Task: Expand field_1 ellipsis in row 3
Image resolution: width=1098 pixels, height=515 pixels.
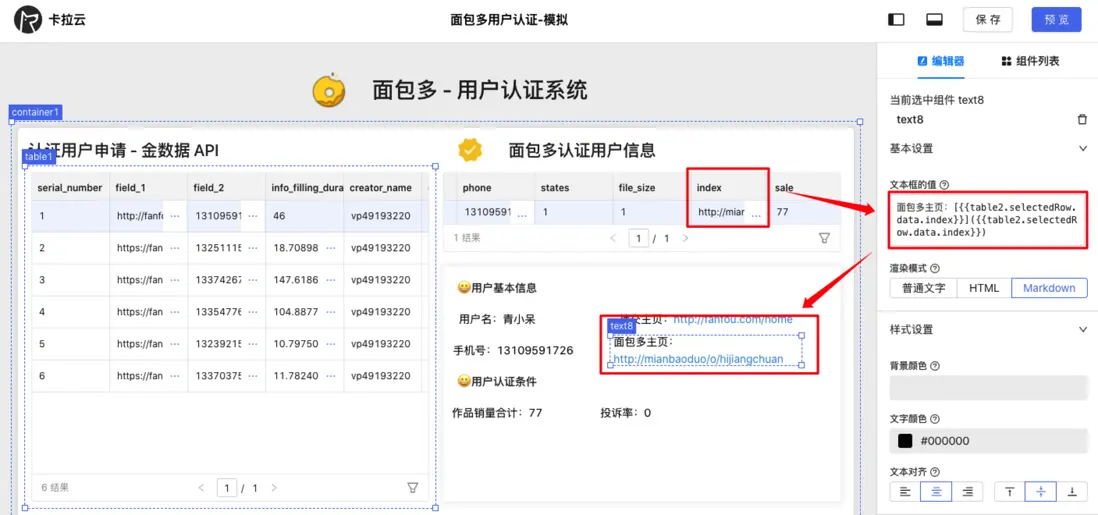Action: point(174,280)
